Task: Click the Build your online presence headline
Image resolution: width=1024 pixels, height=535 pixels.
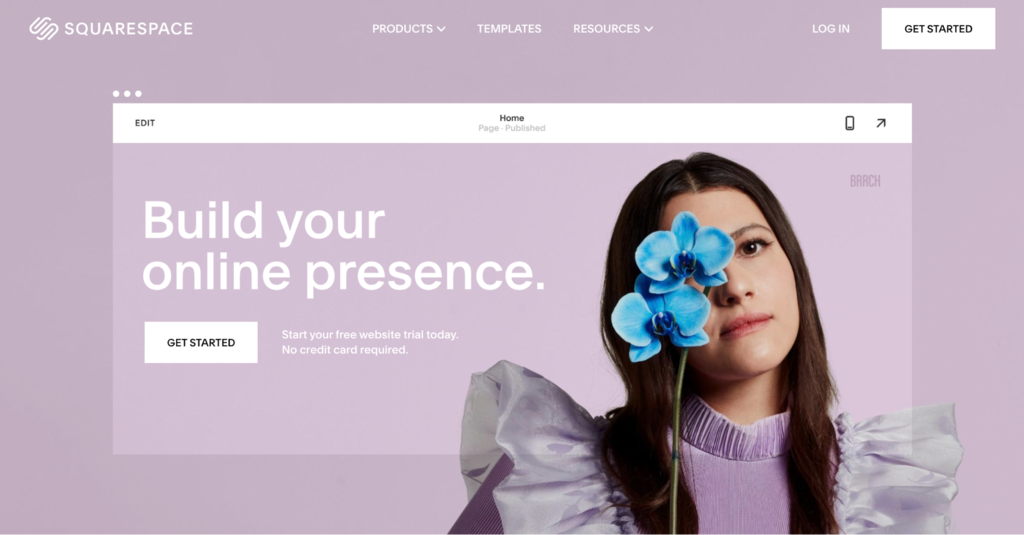Action: click(x=344, y=246)
